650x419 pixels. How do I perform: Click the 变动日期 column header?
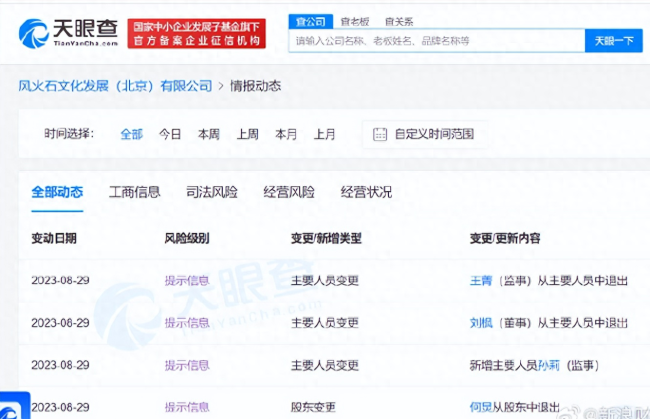tap(54, 238)
